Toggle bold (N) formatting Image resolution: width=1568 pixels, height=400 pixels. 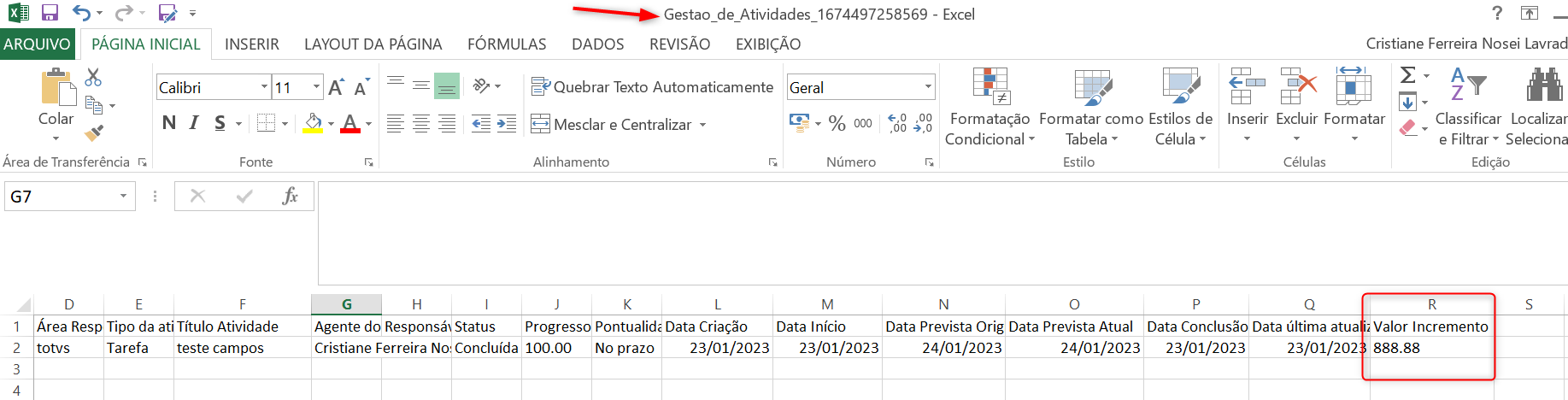(x=169, y=123)
